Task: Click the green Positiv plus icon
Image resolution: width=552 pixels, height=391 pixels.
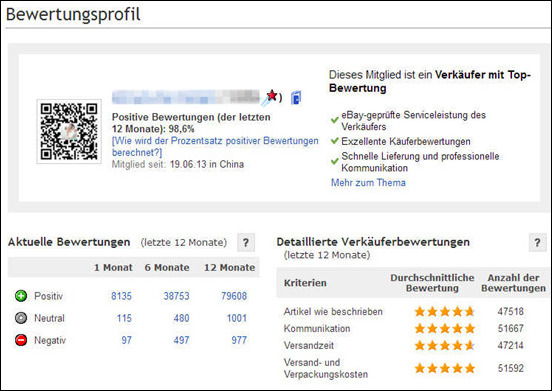Action: 21,296
